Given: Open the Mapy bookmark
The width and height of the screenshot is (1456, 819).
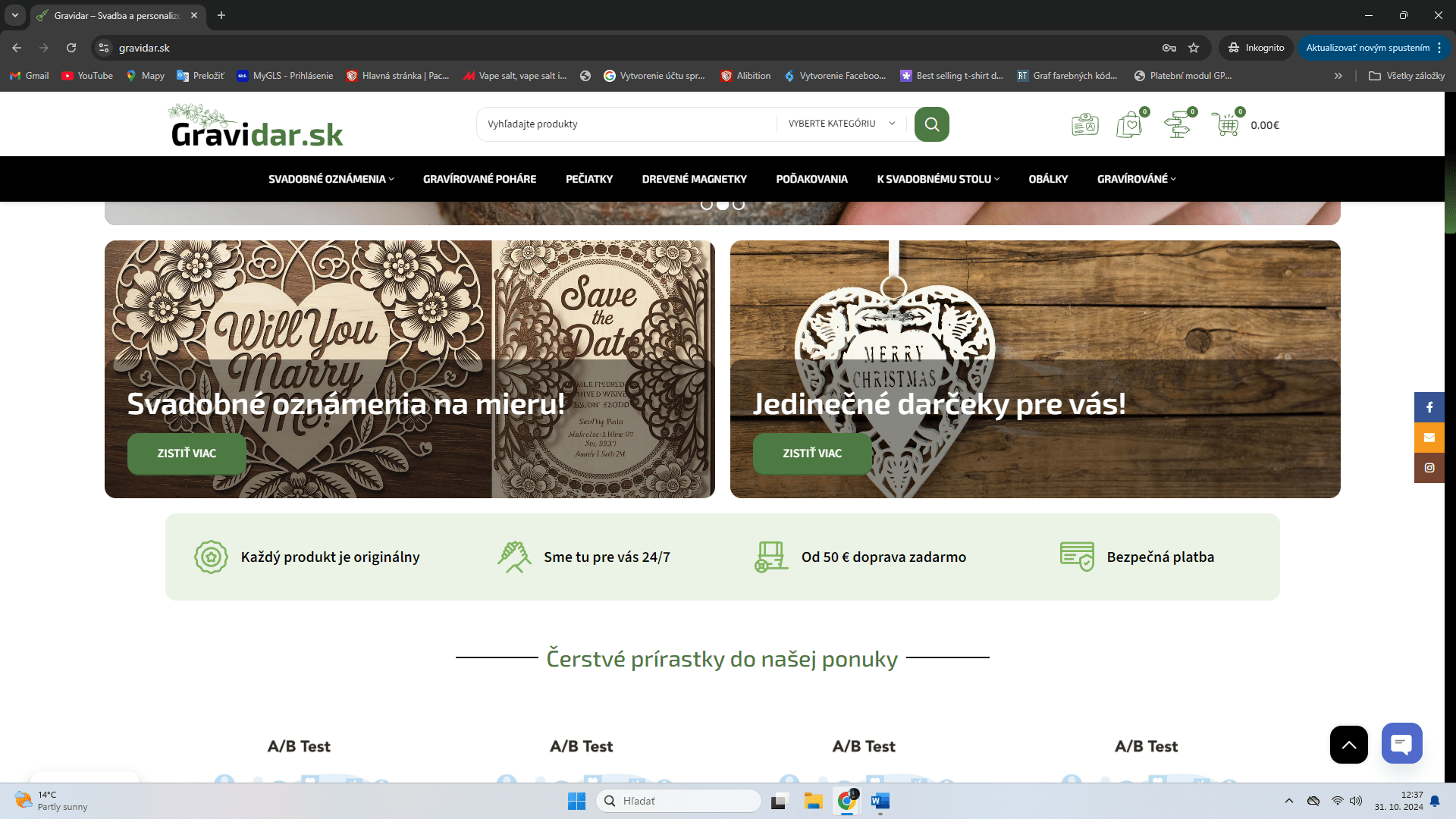Looking at the screenshot, I should tap(146, 76).
